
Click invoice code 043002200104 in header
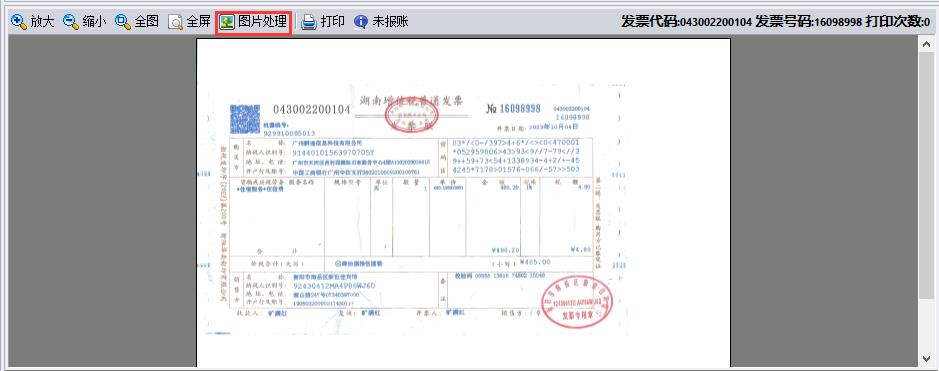[x=716, y=22]
